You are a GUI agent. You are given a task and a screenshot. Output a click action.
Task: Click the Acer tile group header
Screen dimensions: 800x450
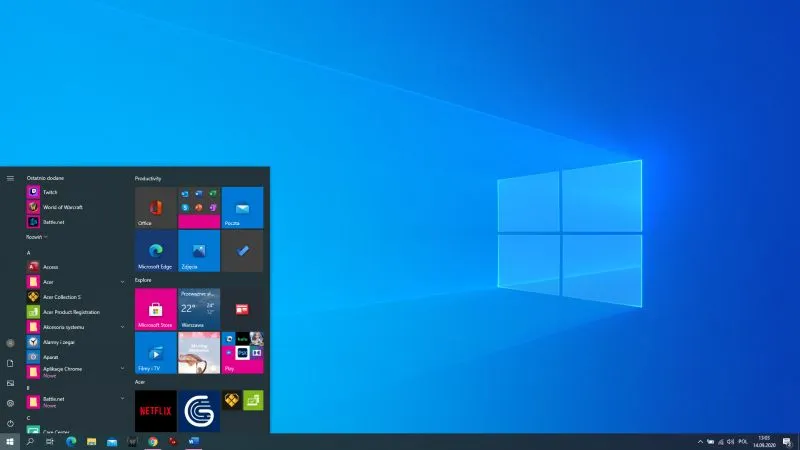click(140, 382)
